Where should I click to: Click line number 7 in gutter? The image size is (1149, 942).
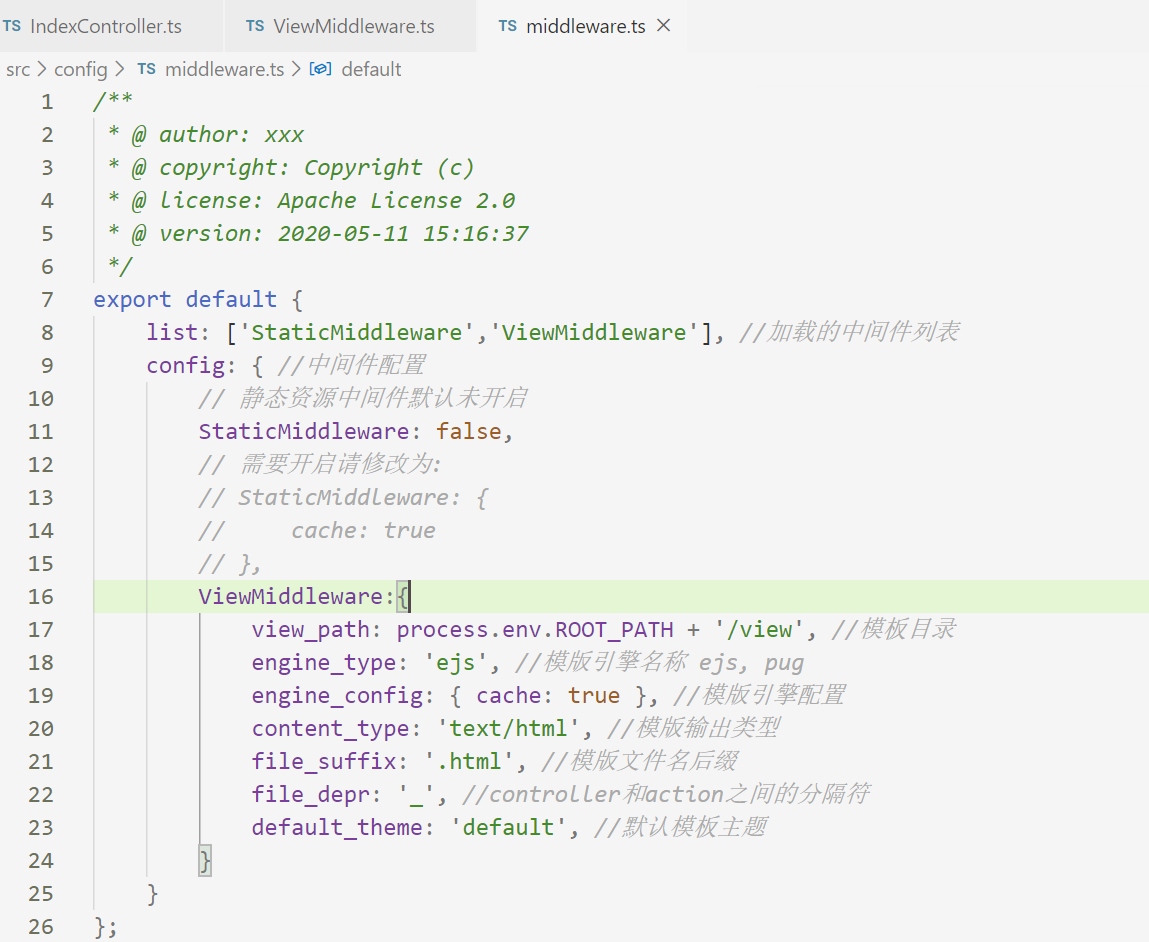pos(47,300)
